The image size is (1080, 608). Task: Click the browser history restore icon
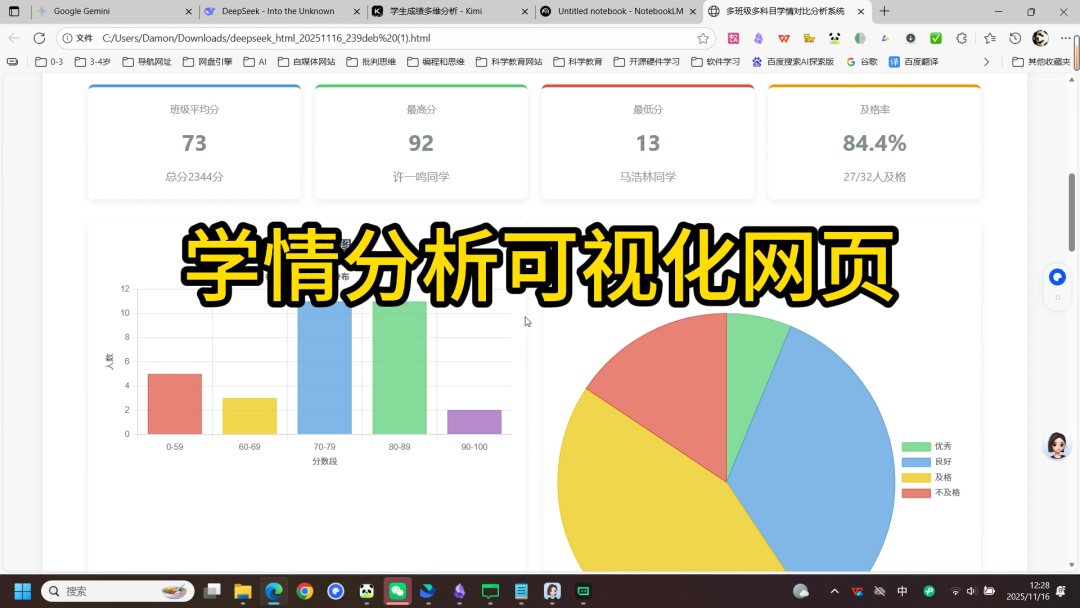click(x=1015, y=37)
